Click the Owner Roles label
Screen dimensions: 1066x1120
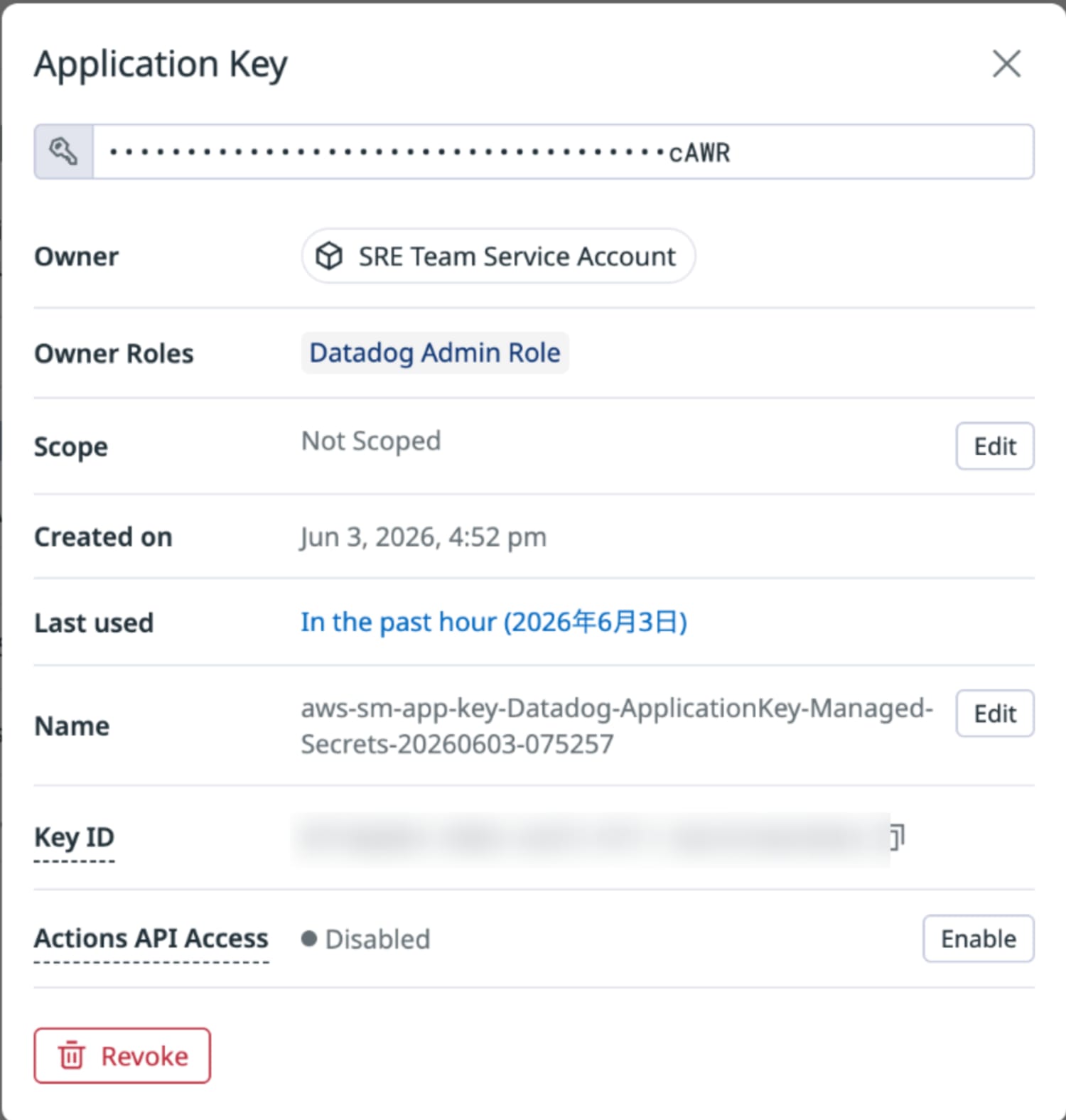tap(114, 353)
